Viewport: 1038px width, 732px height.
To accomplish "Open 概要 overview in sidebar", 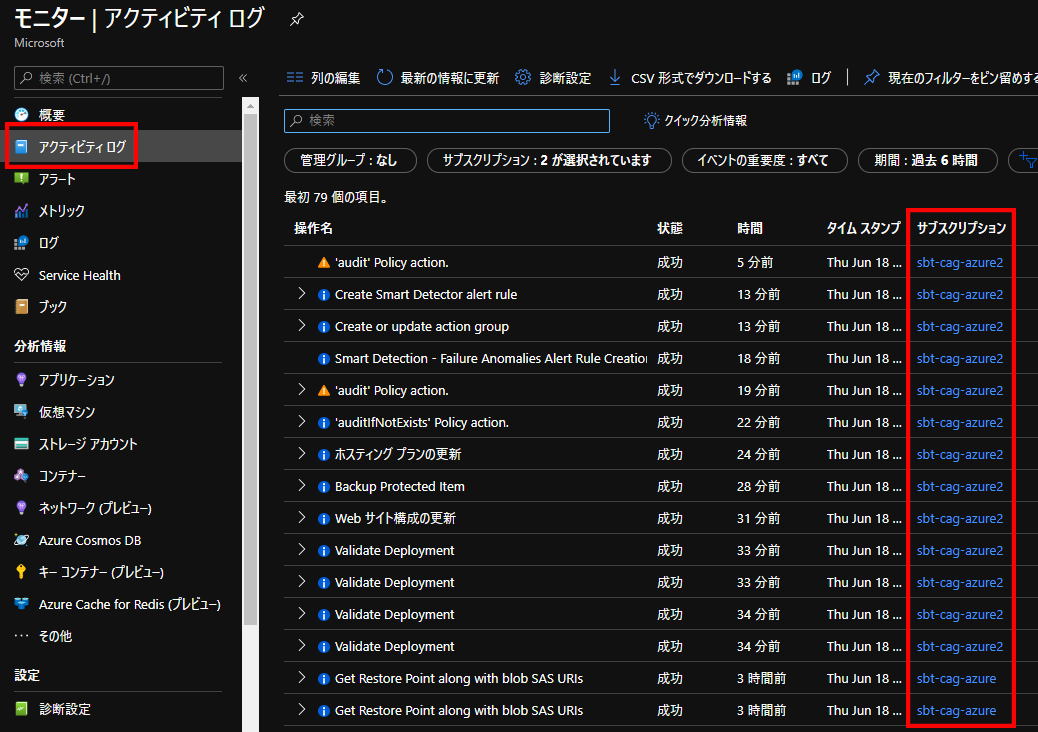I will click(x=51, y=115).
